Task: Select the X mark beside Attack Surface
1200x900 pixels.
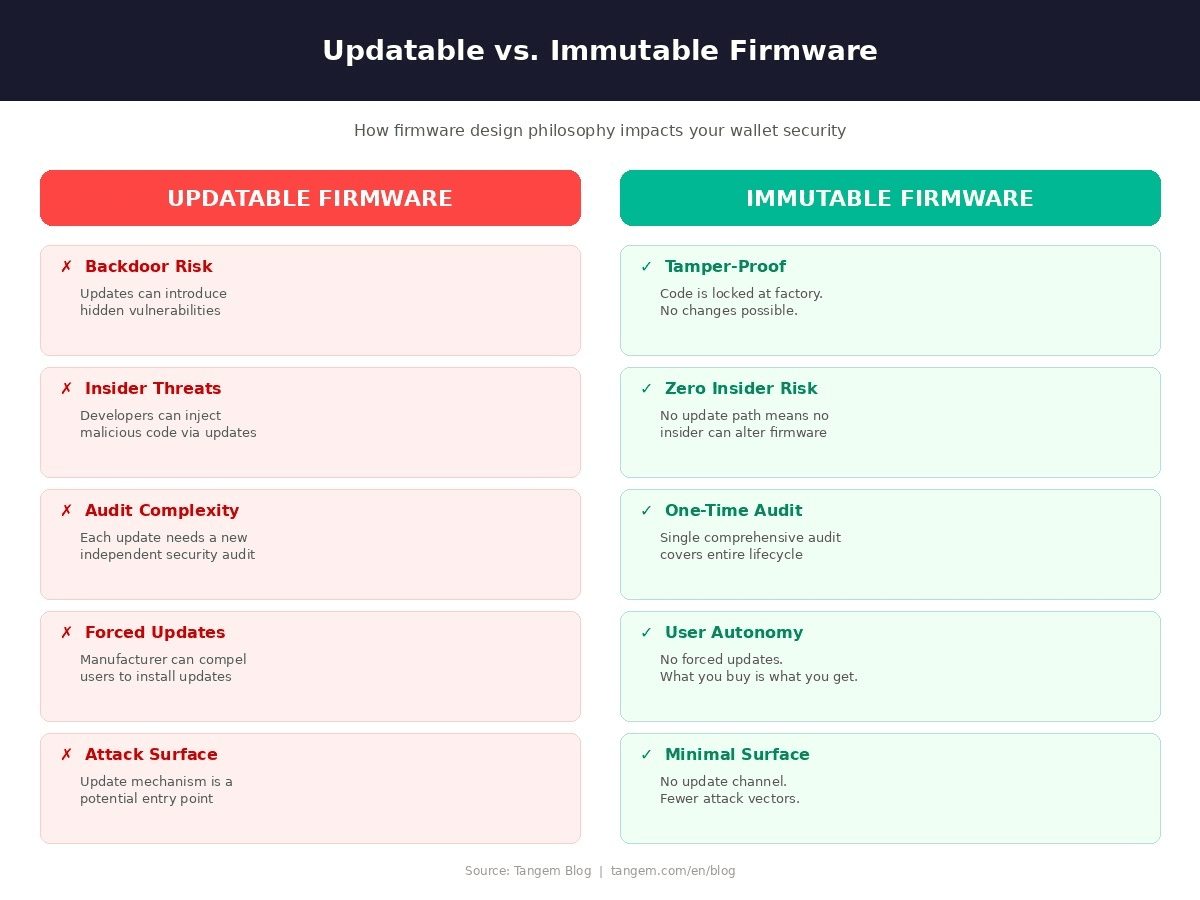Action: (x=66, y=755)
